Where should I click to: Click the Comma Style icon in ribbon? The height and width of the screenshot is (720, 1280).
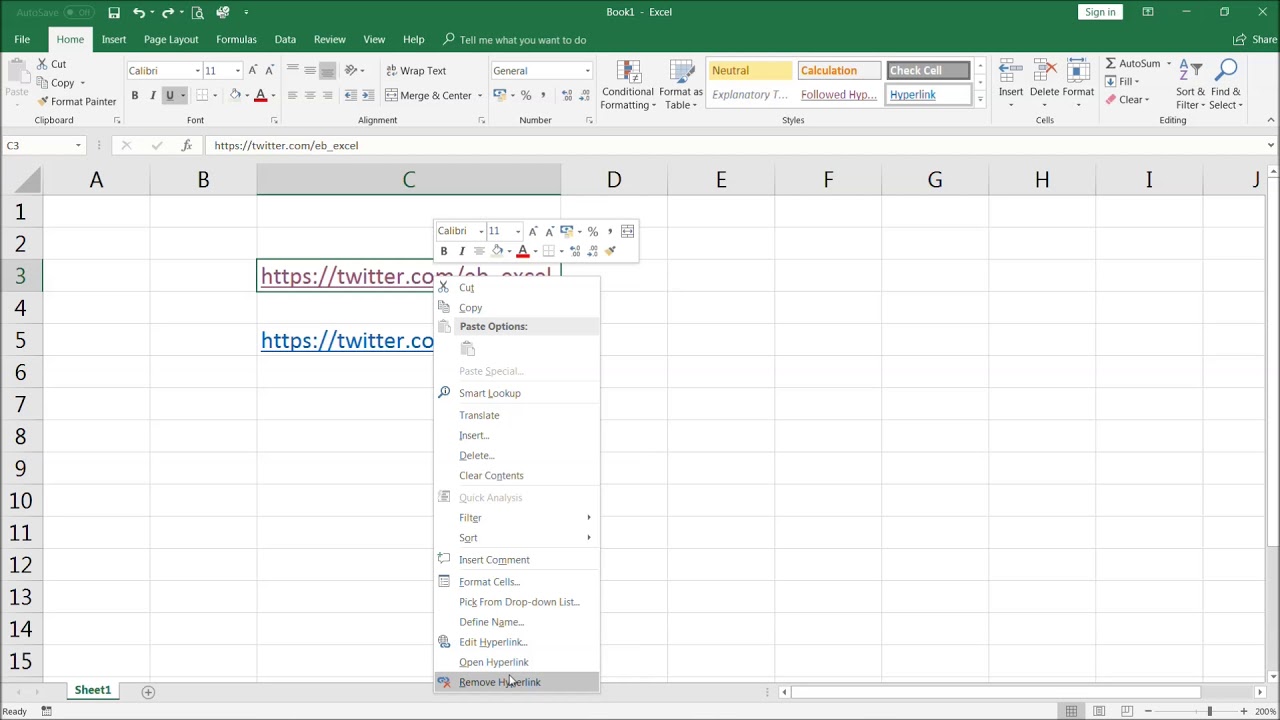pyautogui.click(x=543, y=95)
